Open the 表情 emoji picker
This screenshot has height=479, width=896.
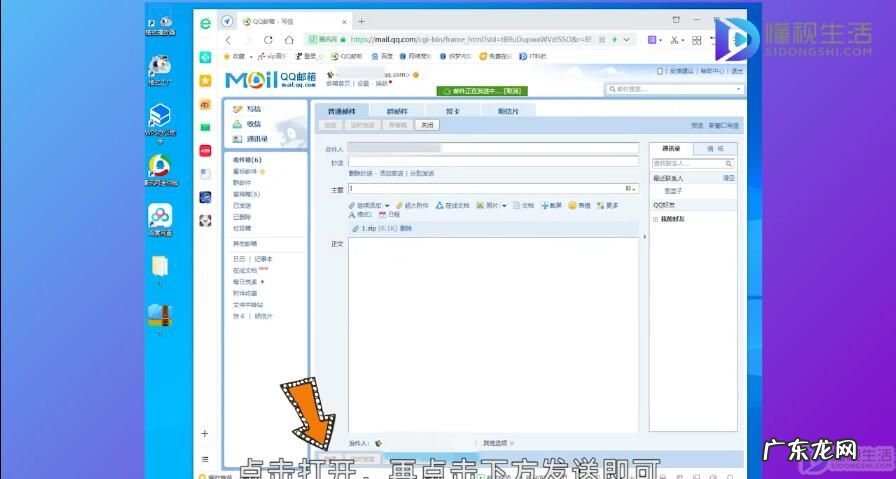579,205
